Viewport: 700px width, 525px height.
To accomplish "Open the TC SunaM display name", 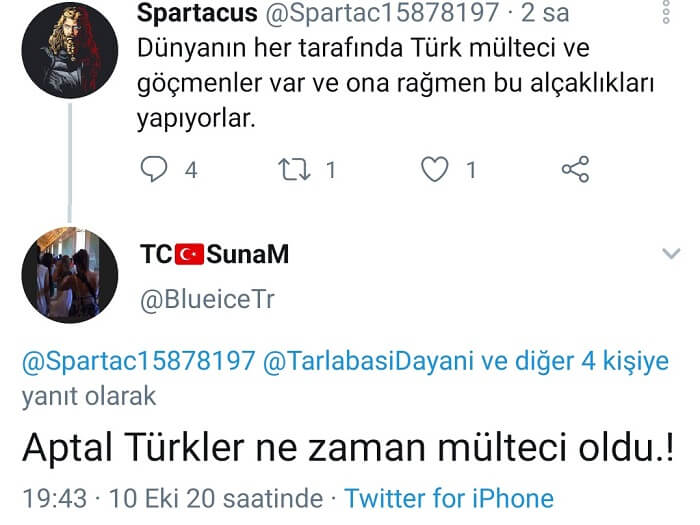I will 214,254.
